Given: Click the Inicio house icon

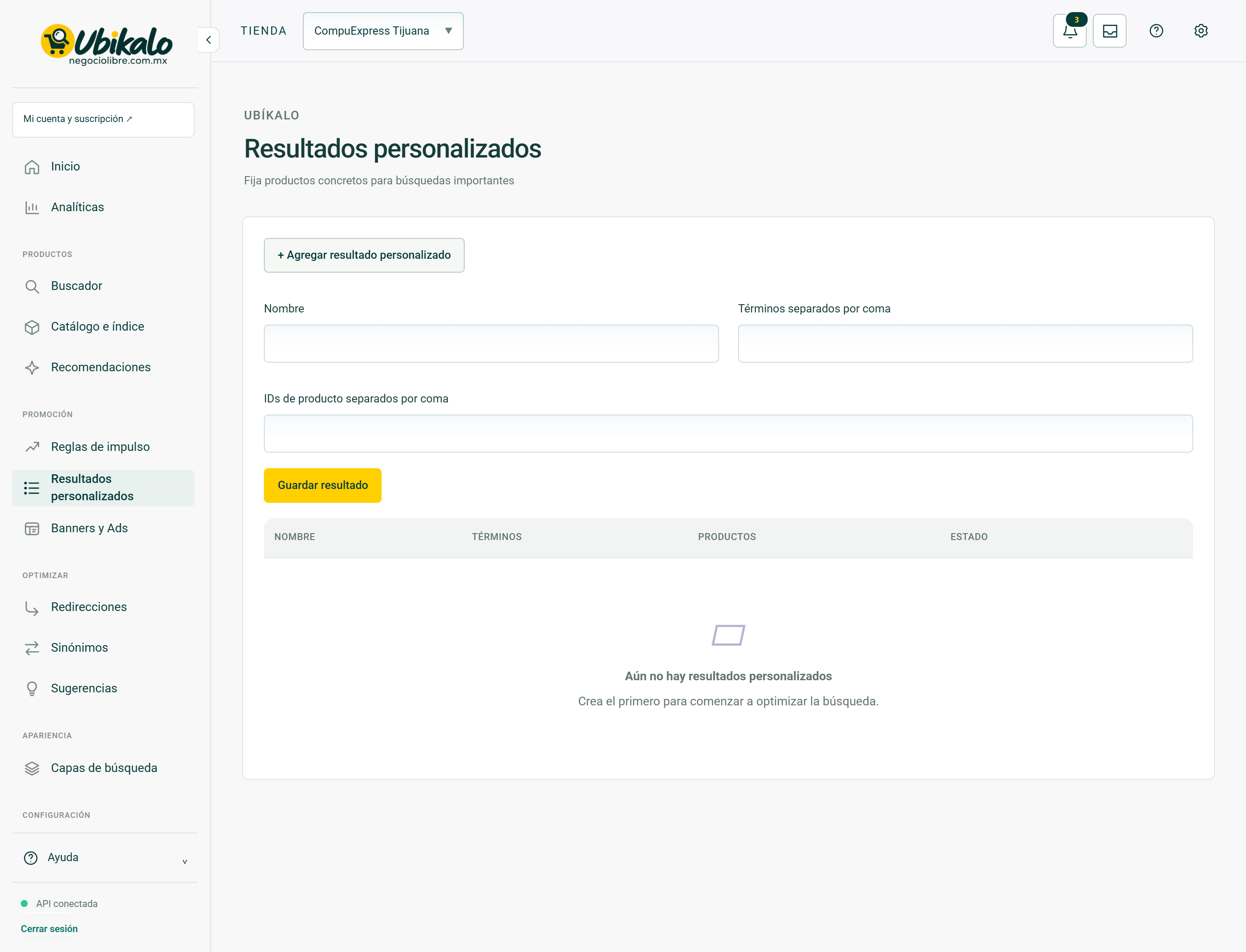Looking at the screenshot, I should (32, 167).
